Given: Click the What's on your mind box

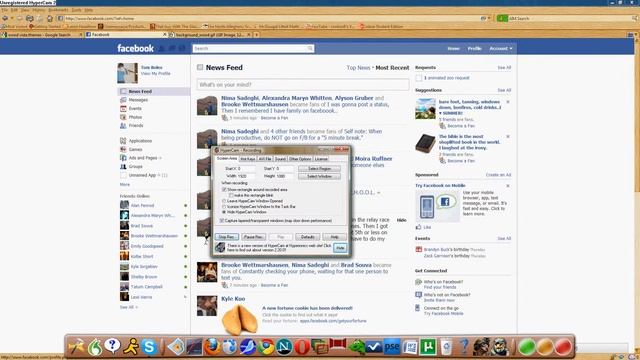Looking at the screenshot, I should pos(303,85).
